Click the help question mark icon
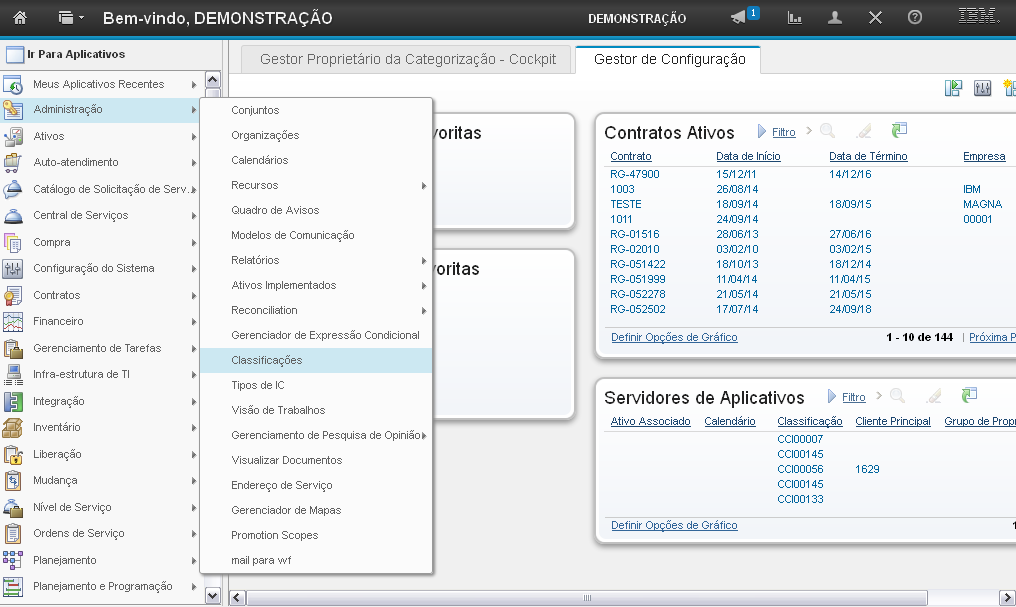 coord(914,18)
